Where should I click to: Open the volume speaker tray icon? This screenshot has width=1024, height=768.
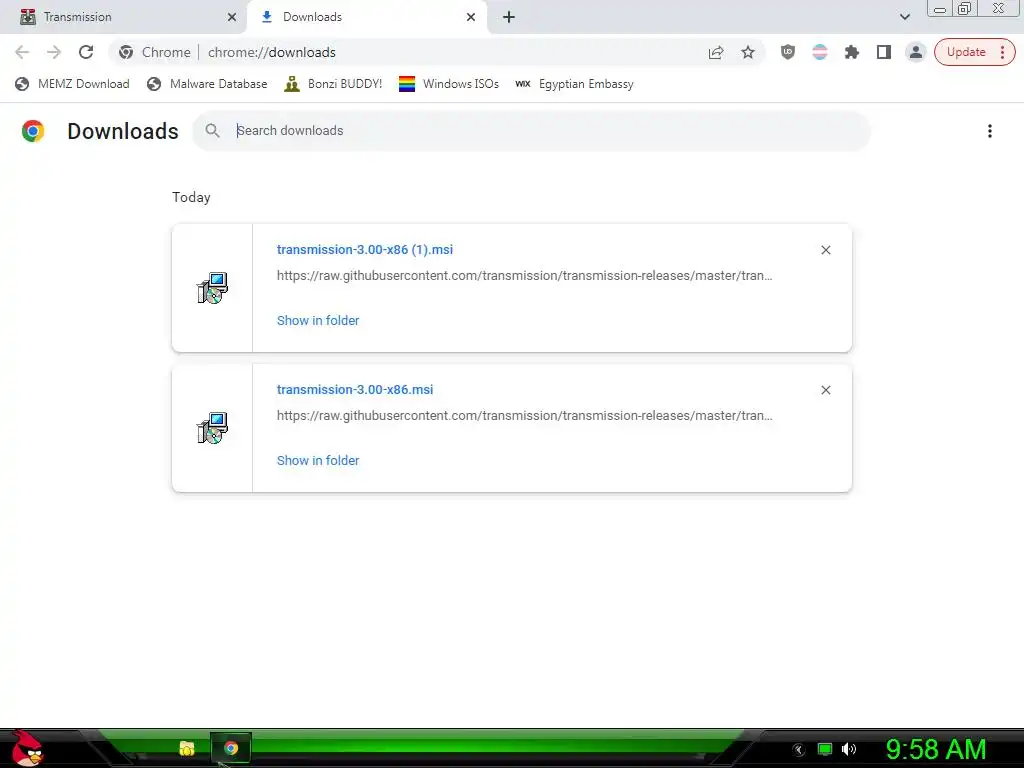tap(849, 749)
